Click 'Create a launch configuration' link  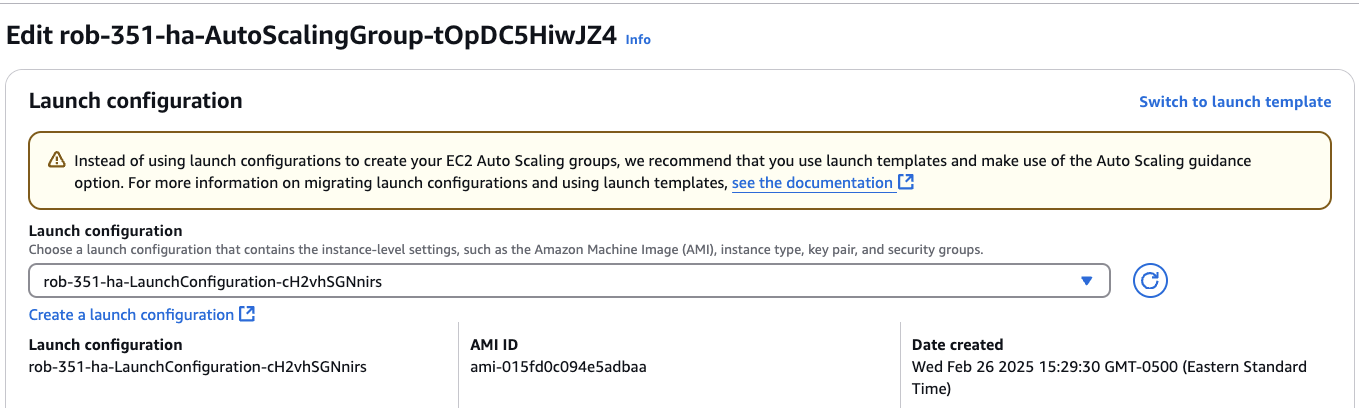coord(131,315)
